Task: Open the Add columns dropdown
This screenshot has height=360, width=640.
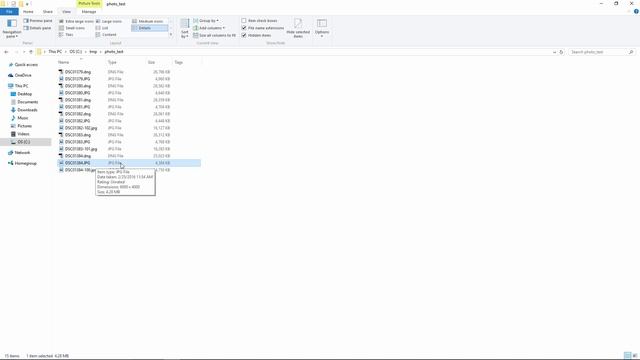Action: pyautogui.click(x=209, y=28)
